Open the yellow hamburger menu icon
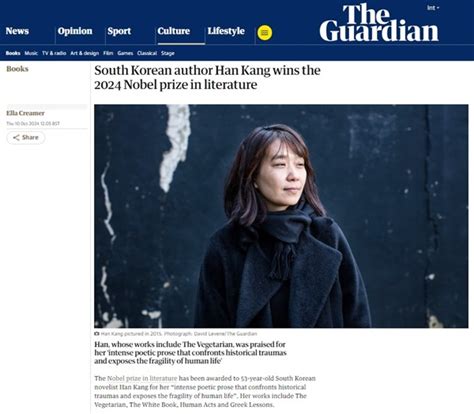The height and width of the screenshot is (414, 474). pyautogui.click(x=265, y=33)
